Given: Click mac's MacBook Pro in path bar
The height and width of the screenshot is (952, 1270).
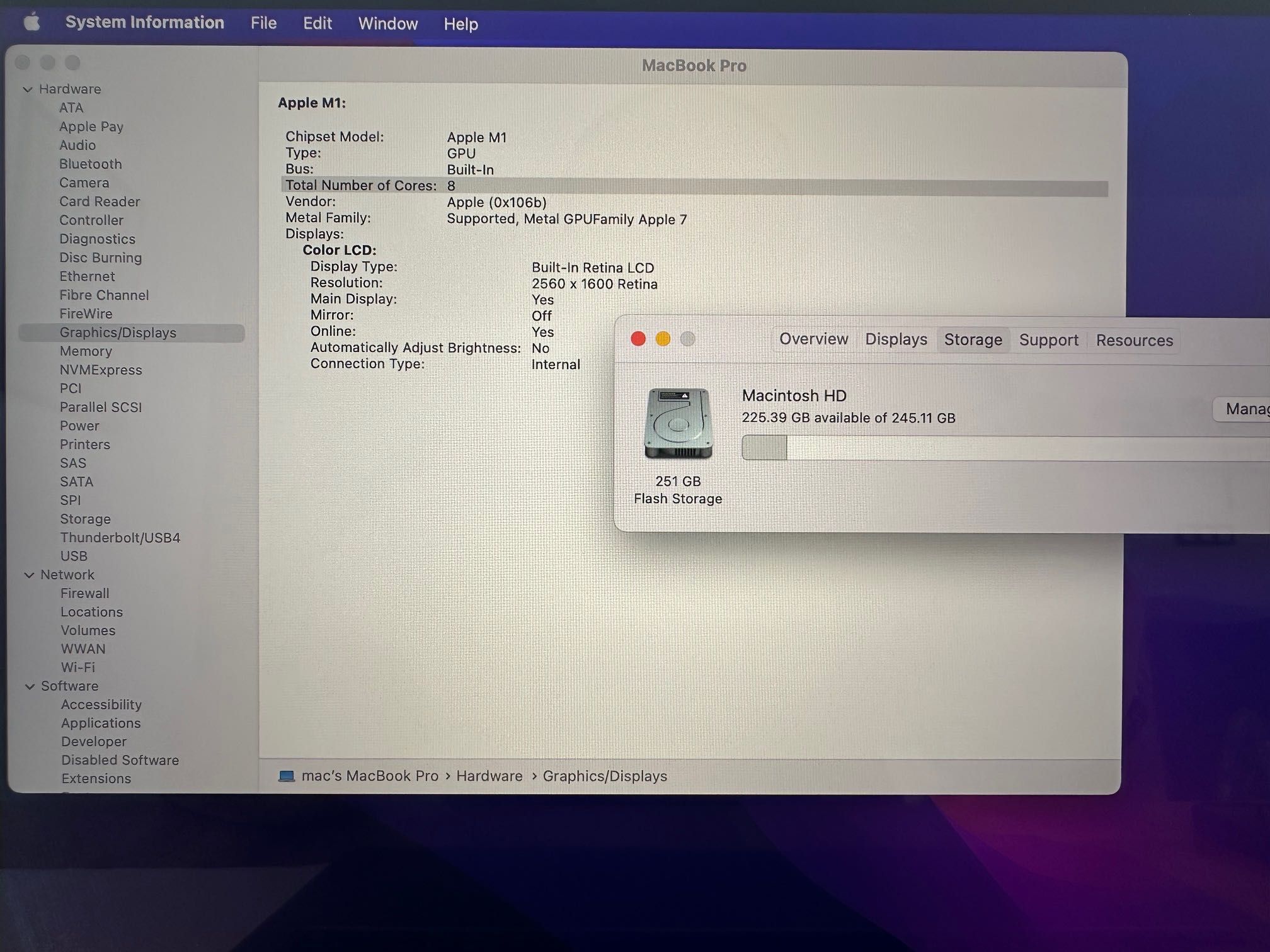Looking at the screenshot, I should point(370,776).
